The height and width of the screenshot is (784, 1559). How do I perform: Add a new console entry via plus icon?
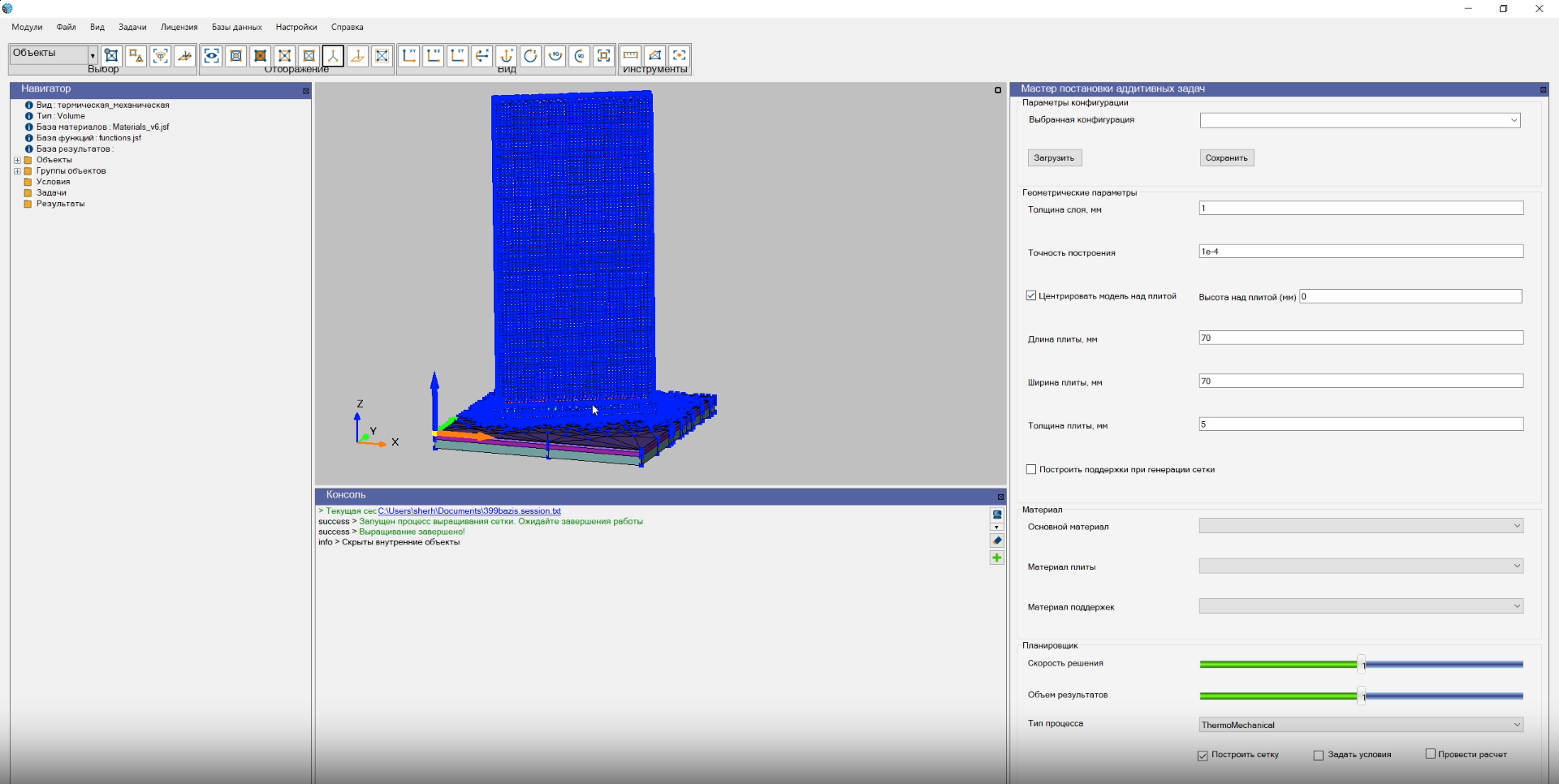point(996,558)
